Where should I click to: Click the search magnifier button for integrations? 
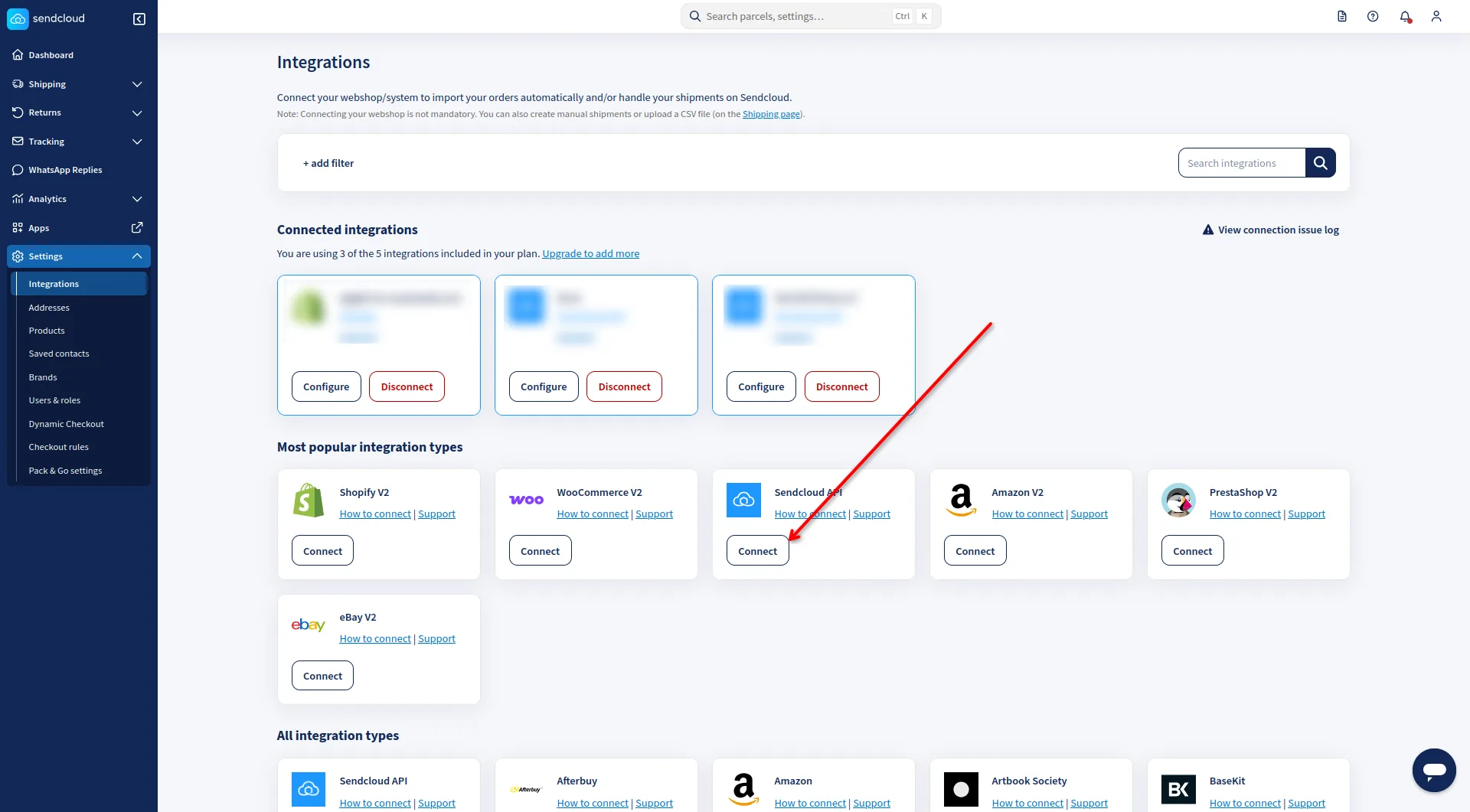point(1321,162)
